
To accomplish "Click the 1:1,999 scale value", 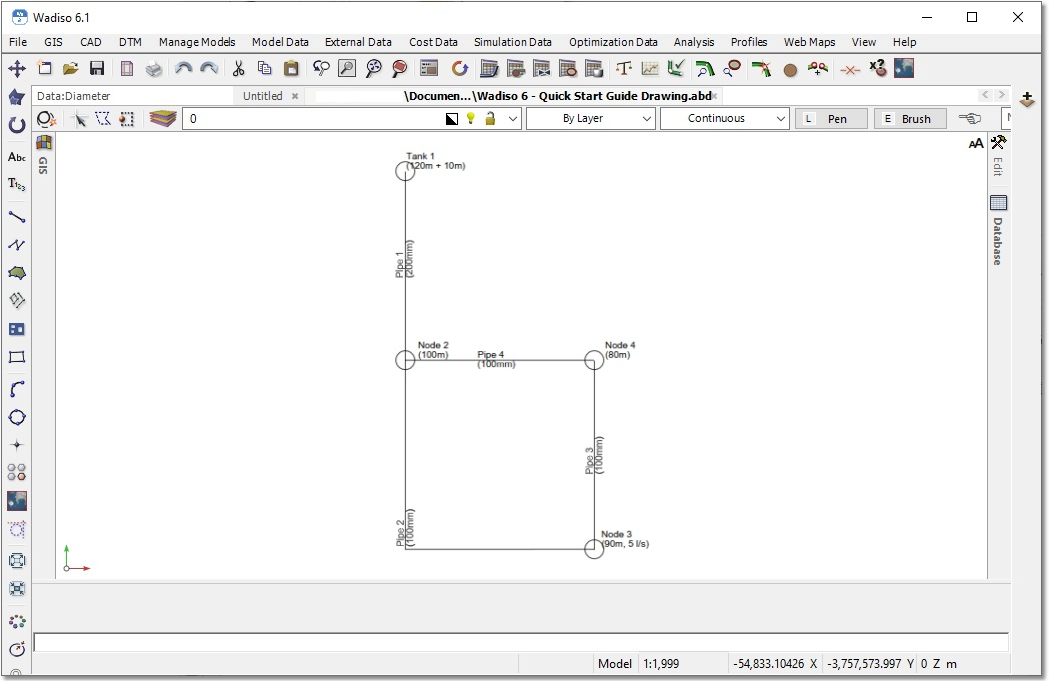I will pos(661,664).
